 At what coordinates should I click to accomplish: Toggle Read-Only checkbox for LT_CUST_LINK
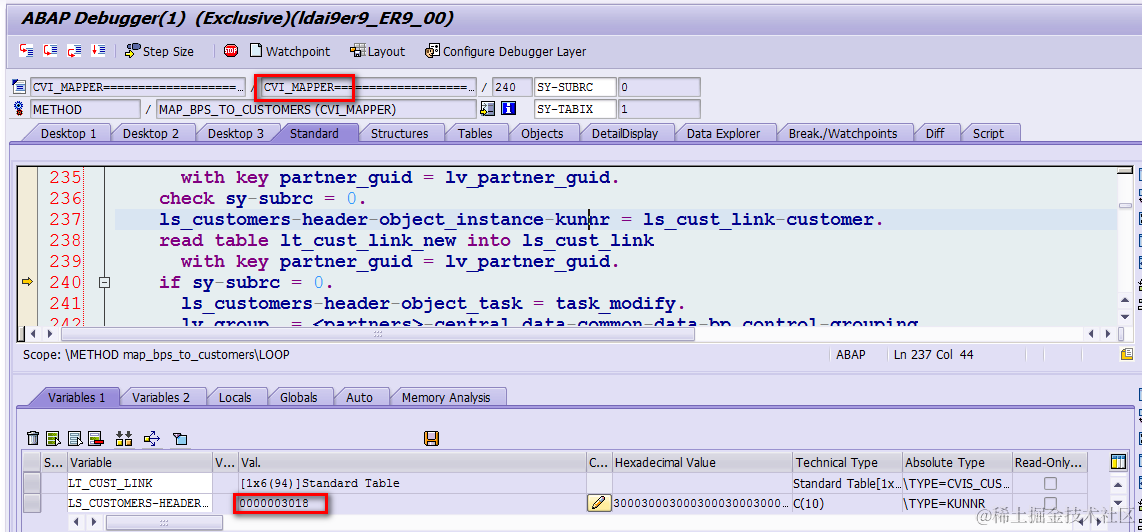click(x=1050, y=482)
